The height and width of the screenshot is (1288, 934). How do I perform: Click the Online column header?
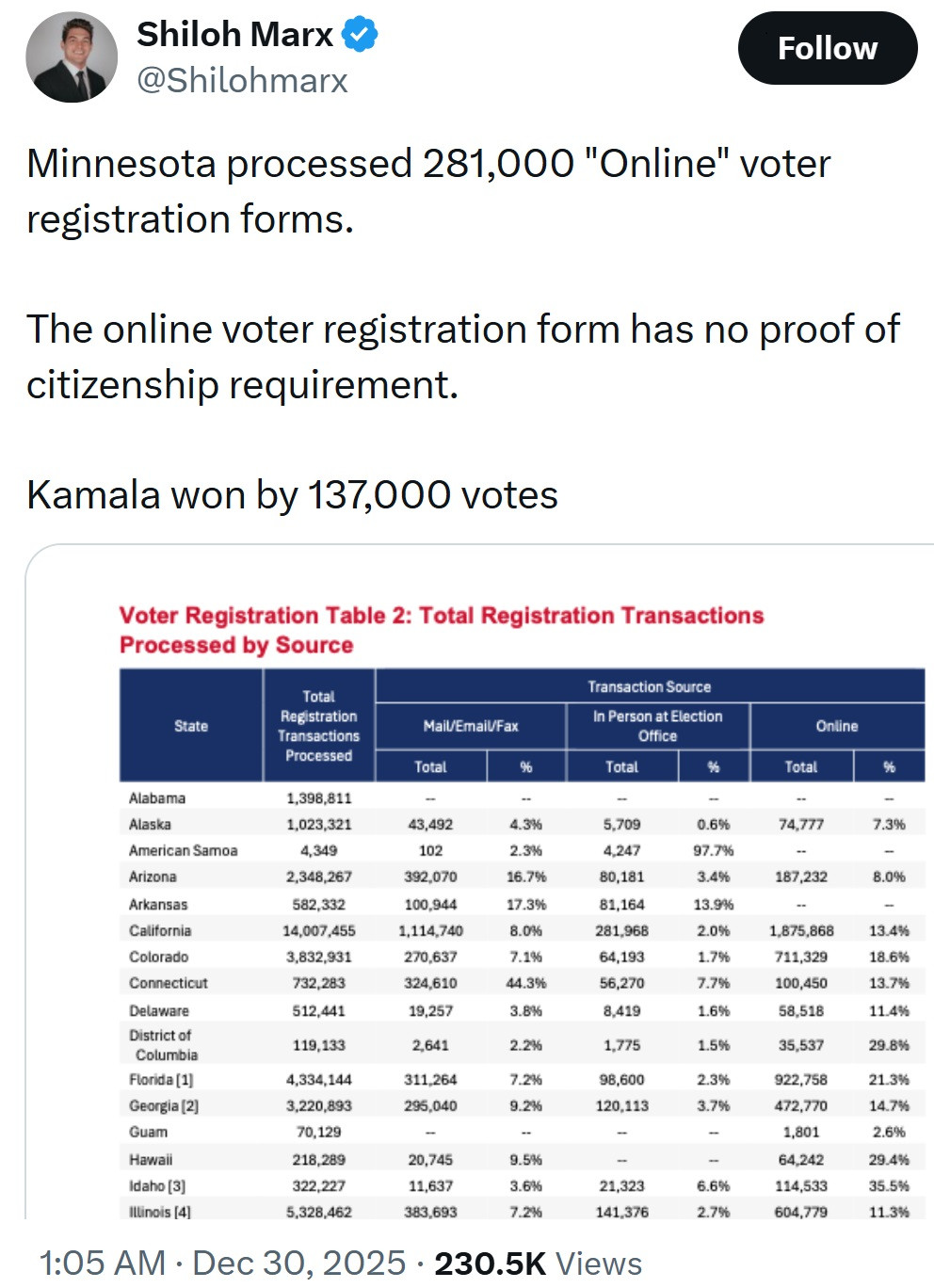click(836, 726)
